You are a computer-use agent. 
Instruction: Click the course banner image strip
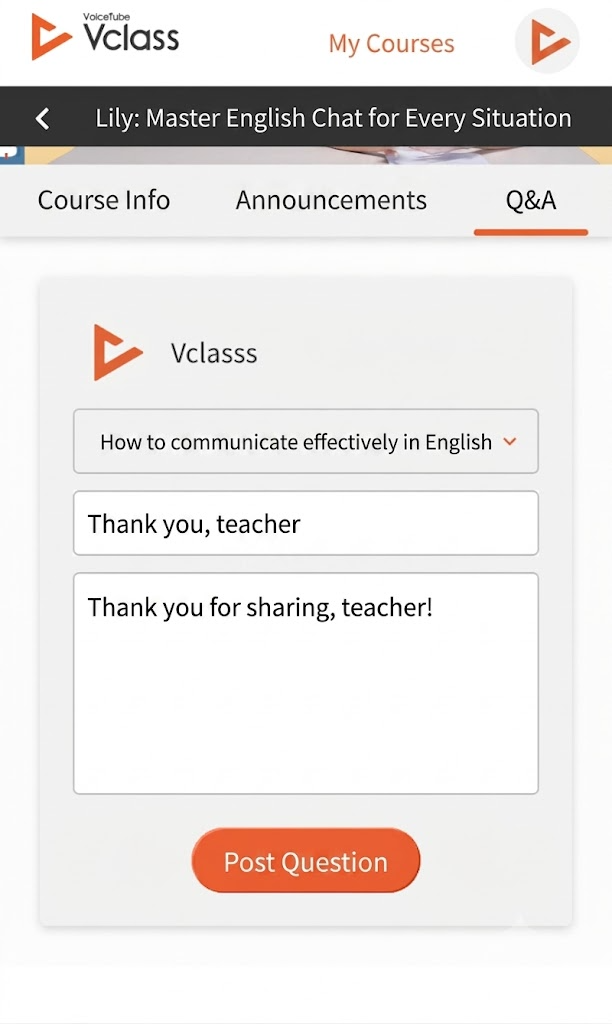(306, 155)
